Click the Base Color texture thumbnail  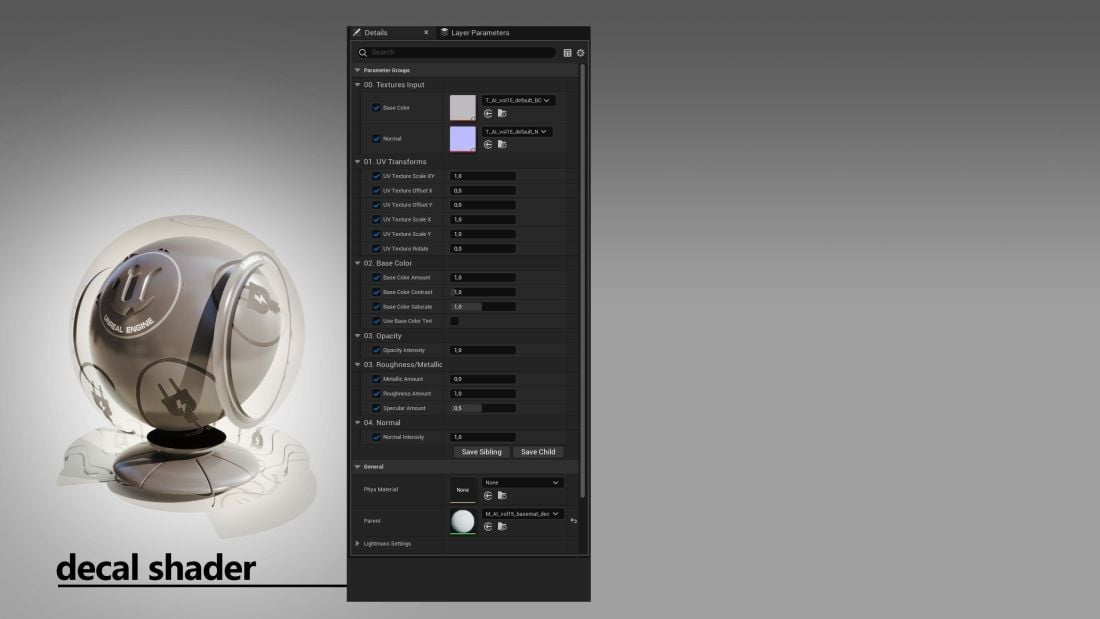[x=462, y=107]
